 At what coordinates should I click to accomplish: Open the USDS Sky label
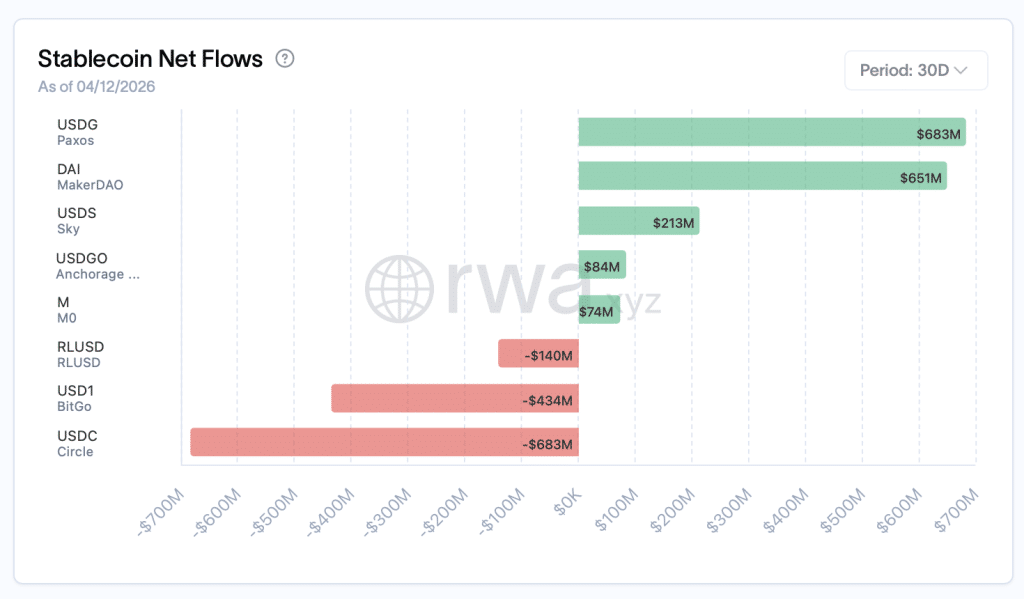(x=76, y=221)
